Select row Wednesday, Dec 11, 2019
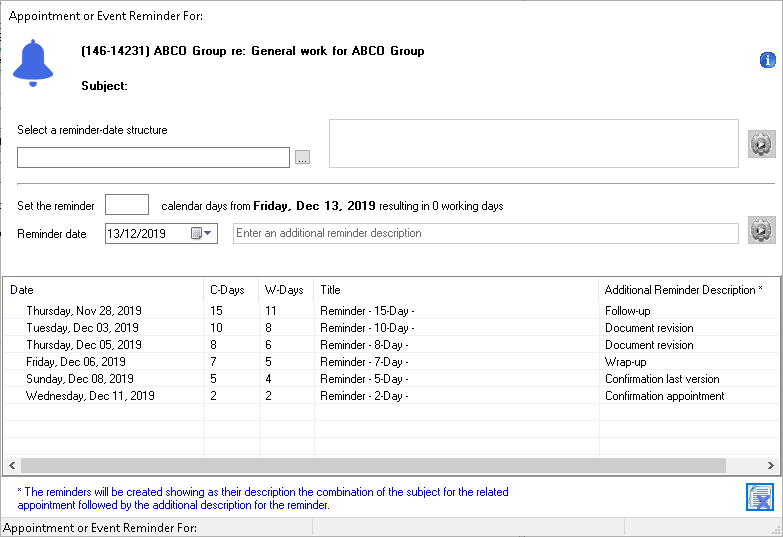The image size is (783, 537). coord(391,396)
